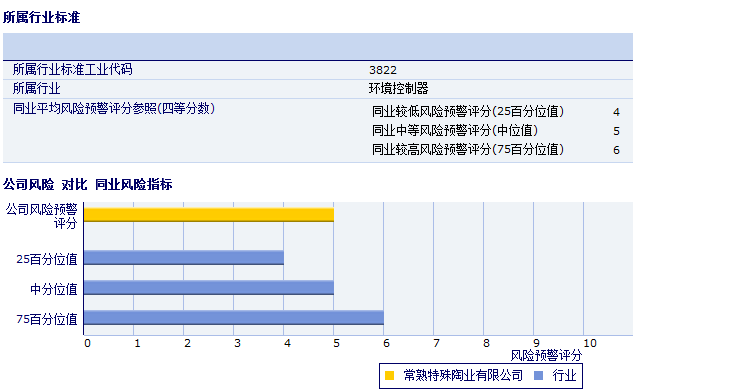Image resolution: width=747 pixels, height=389 pixels.
Task: Select the 75百分位值 blue bar
Action: click(x=234, y=318)
